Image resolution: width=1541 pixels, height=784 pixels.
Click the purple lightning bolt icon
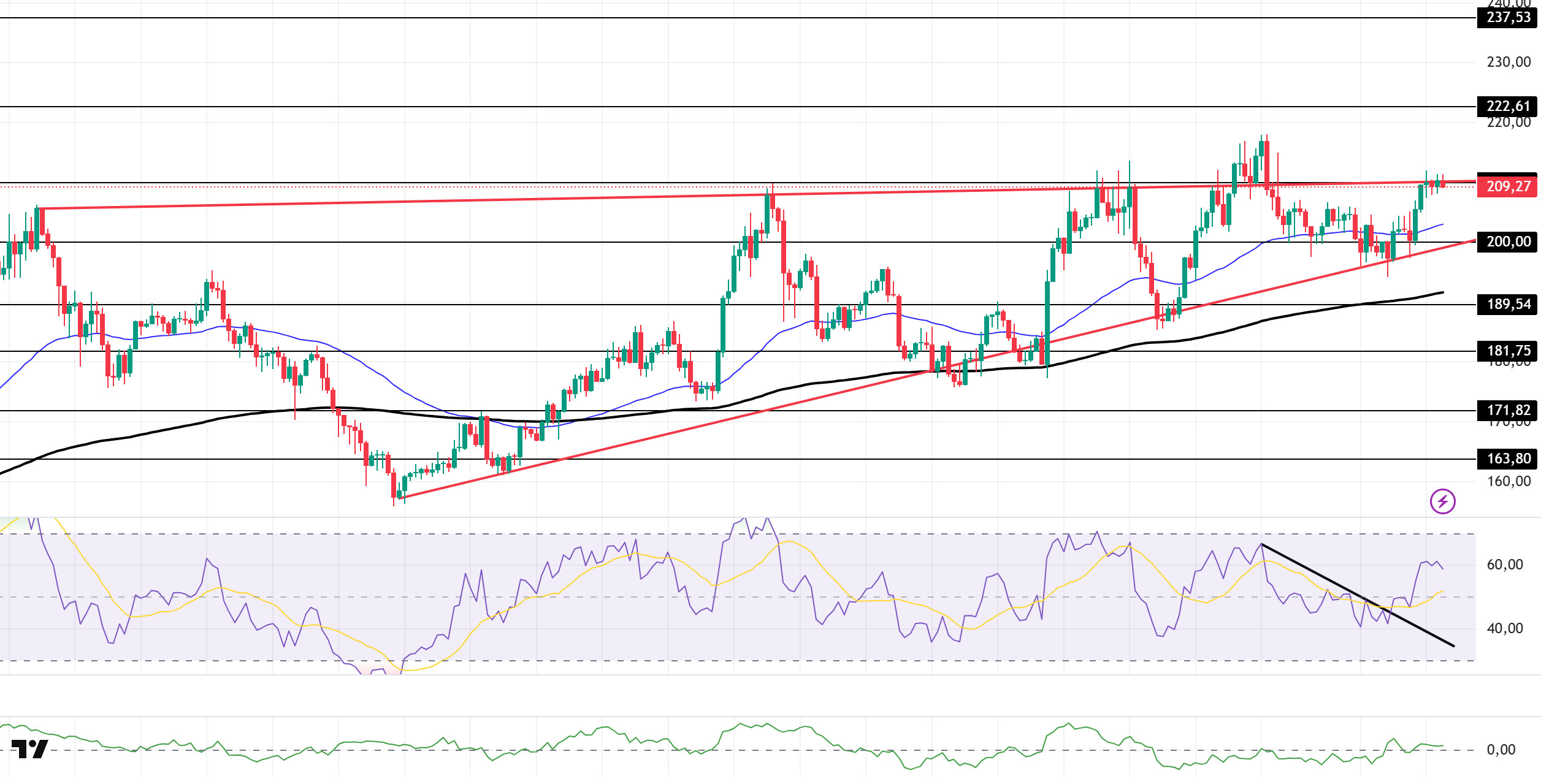tap(1442, 502)
